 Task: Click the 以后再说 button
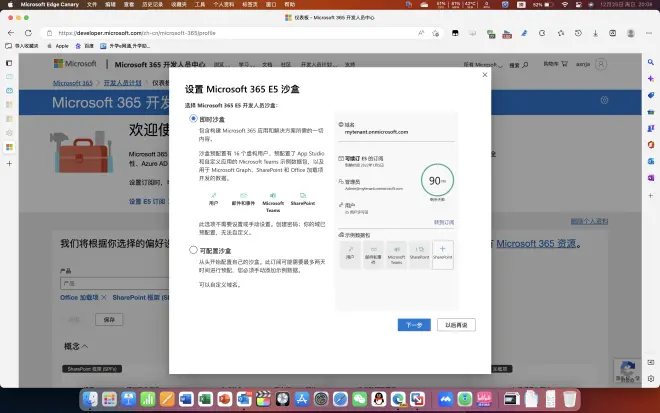coord(456,325)
